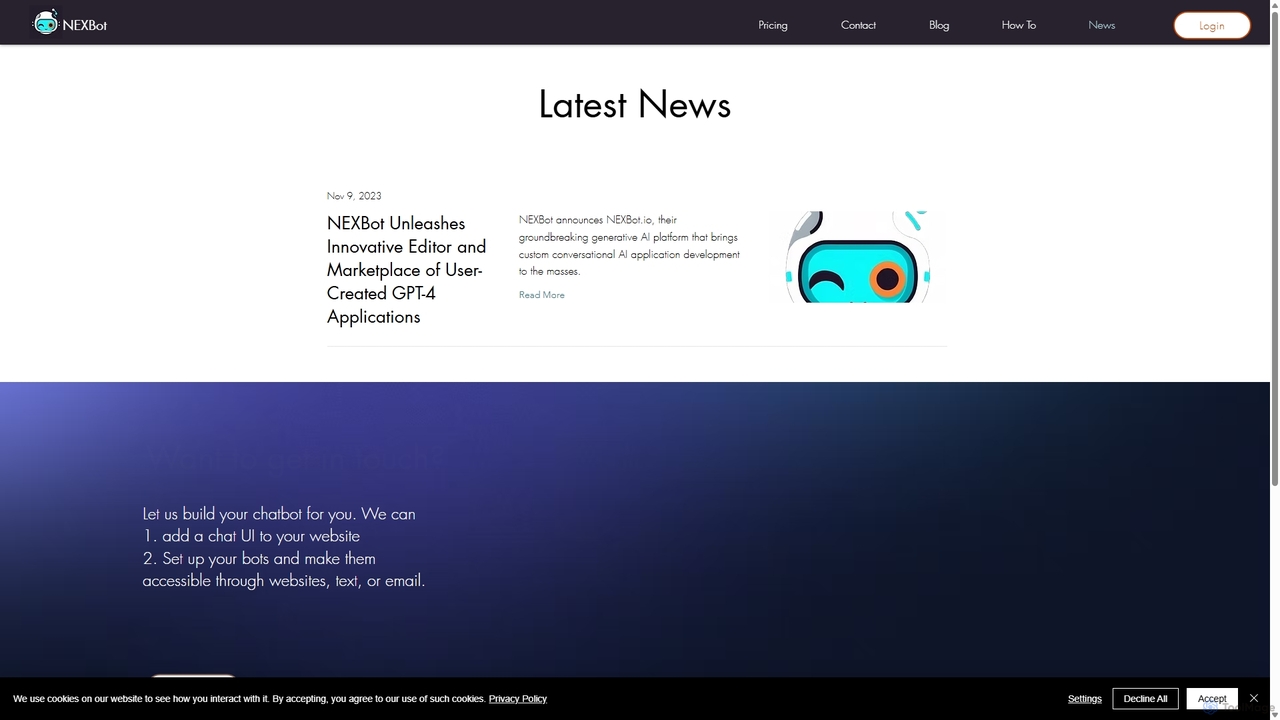The image size is (1280, 720).
Task: Open the NEXBot Unleashes Innovative Editor headline
Action: coord(407,270)
